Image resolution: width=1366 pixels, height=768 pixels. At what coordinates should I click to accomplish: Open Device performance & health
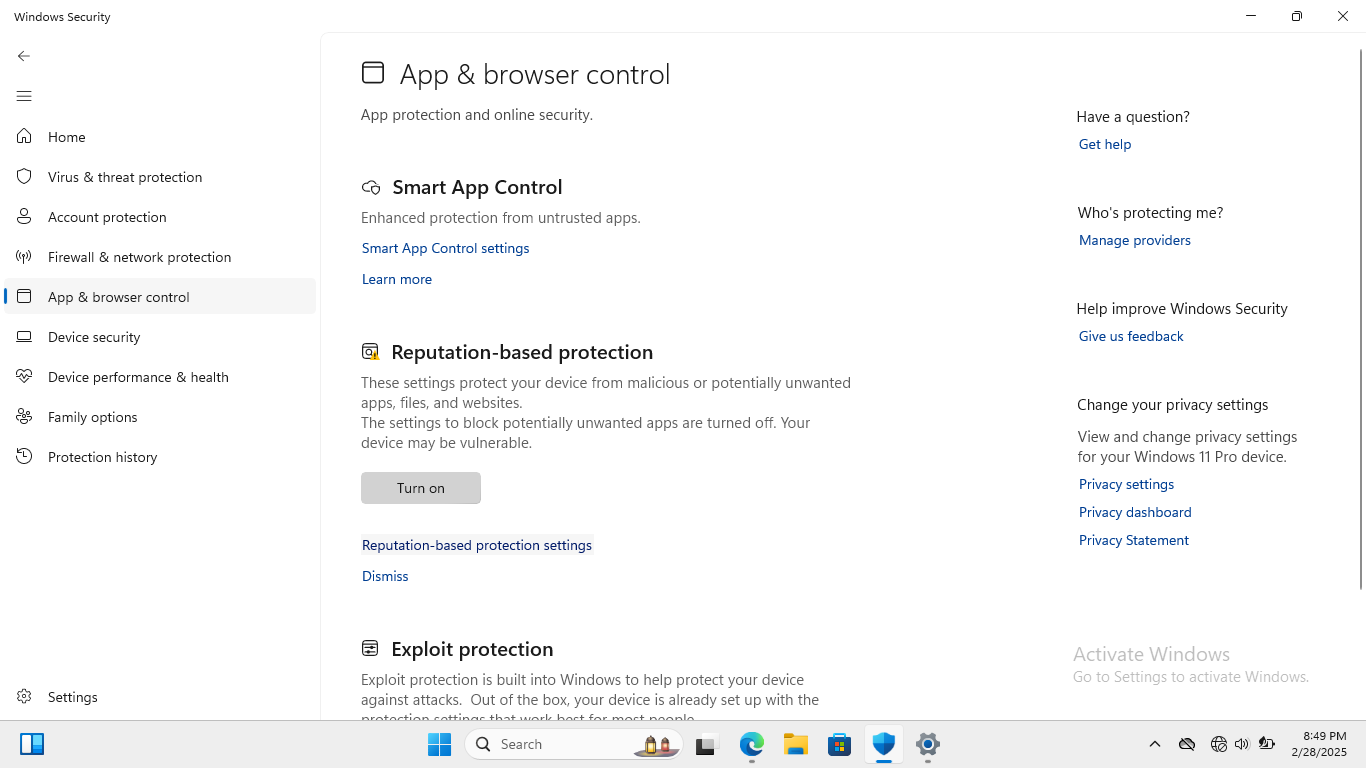tap(24, 377)
